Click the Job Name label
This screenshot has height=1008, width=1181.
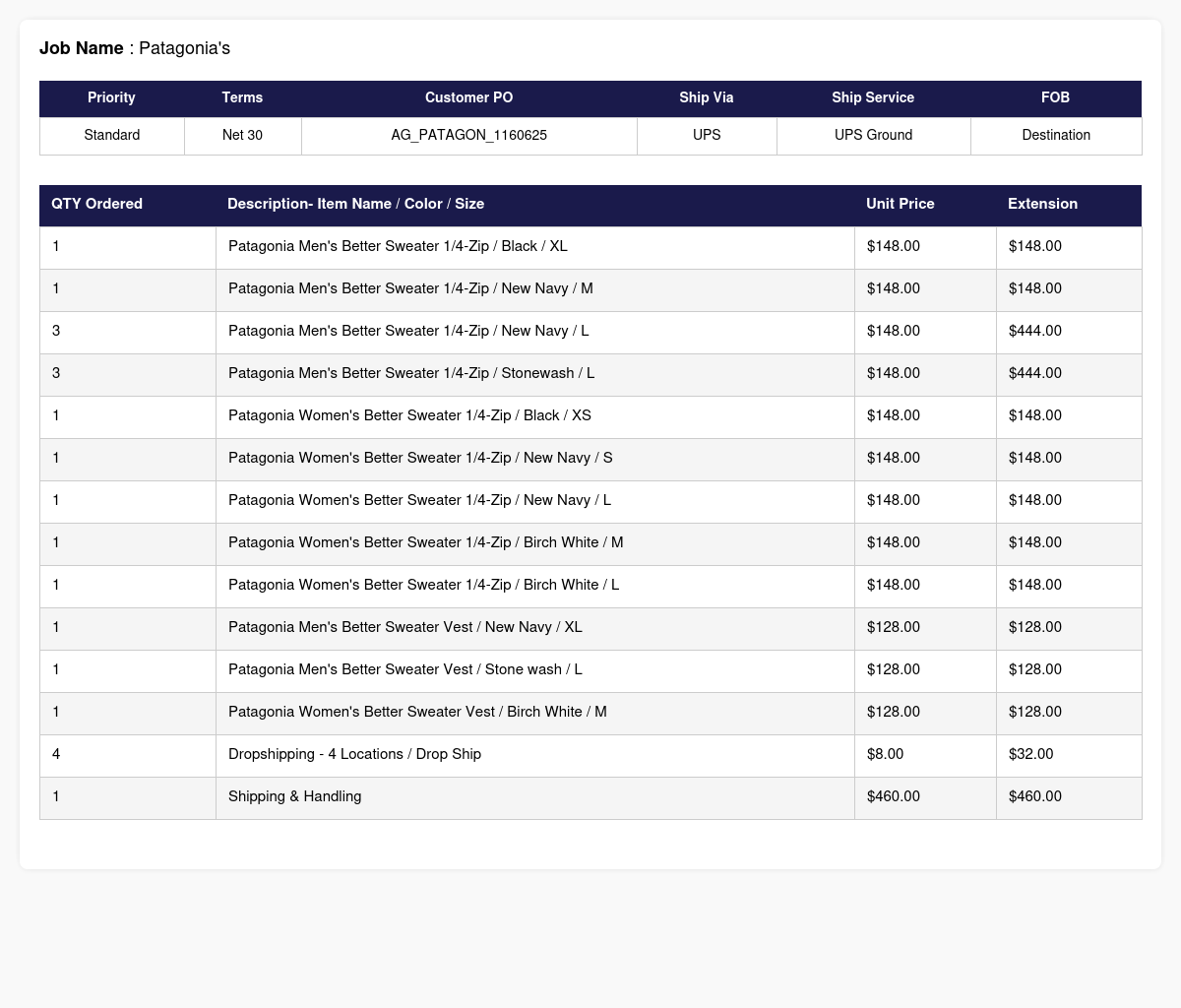(82, 48)
